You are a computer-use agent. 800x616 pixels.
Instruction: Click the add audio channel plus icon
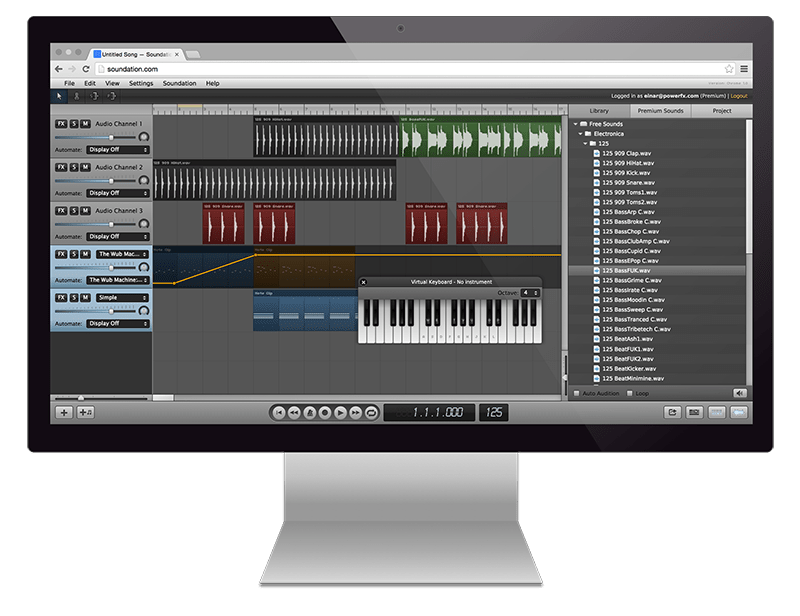click(x=64, y=412)
